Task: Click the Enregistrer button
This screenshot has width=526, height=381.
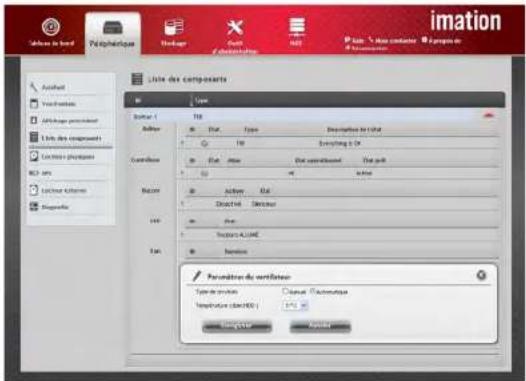Action: point(237,326)
